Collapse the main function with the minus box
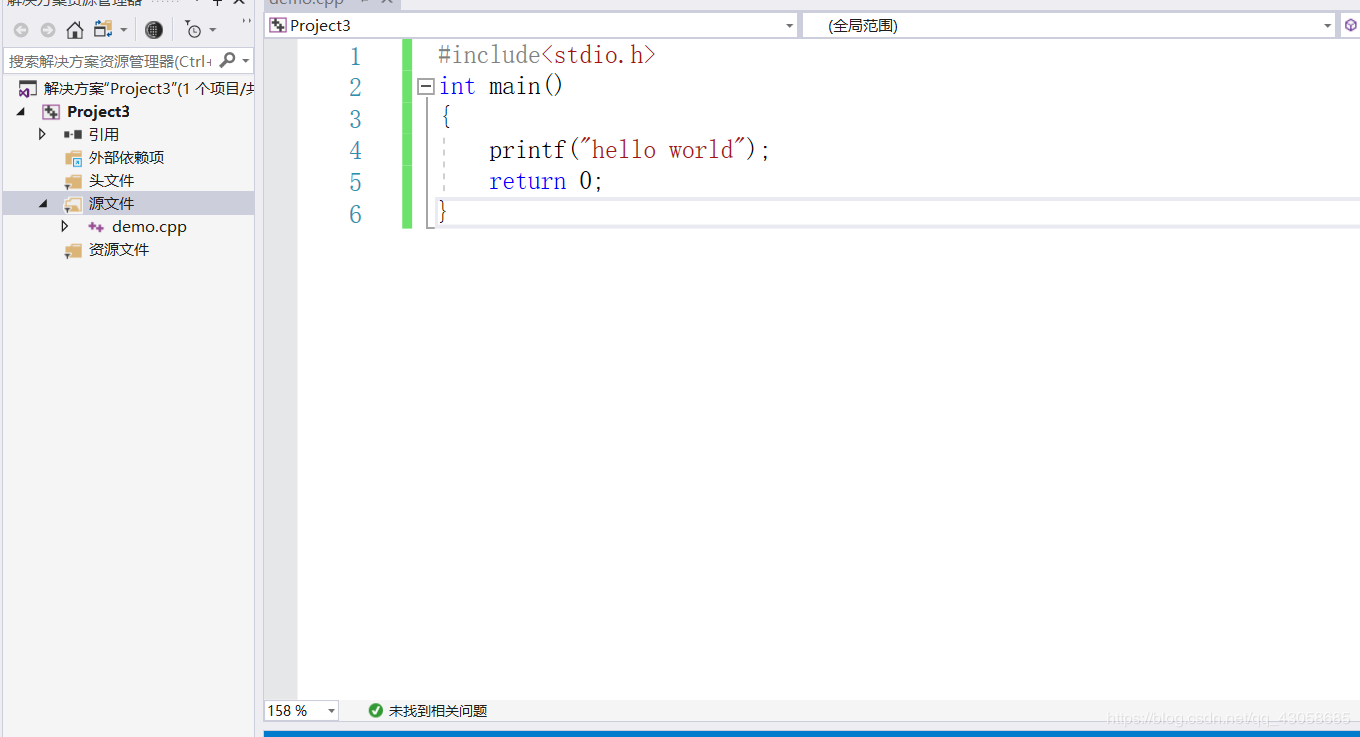Viewport: 1360px width, 737px height. point(425,86)
